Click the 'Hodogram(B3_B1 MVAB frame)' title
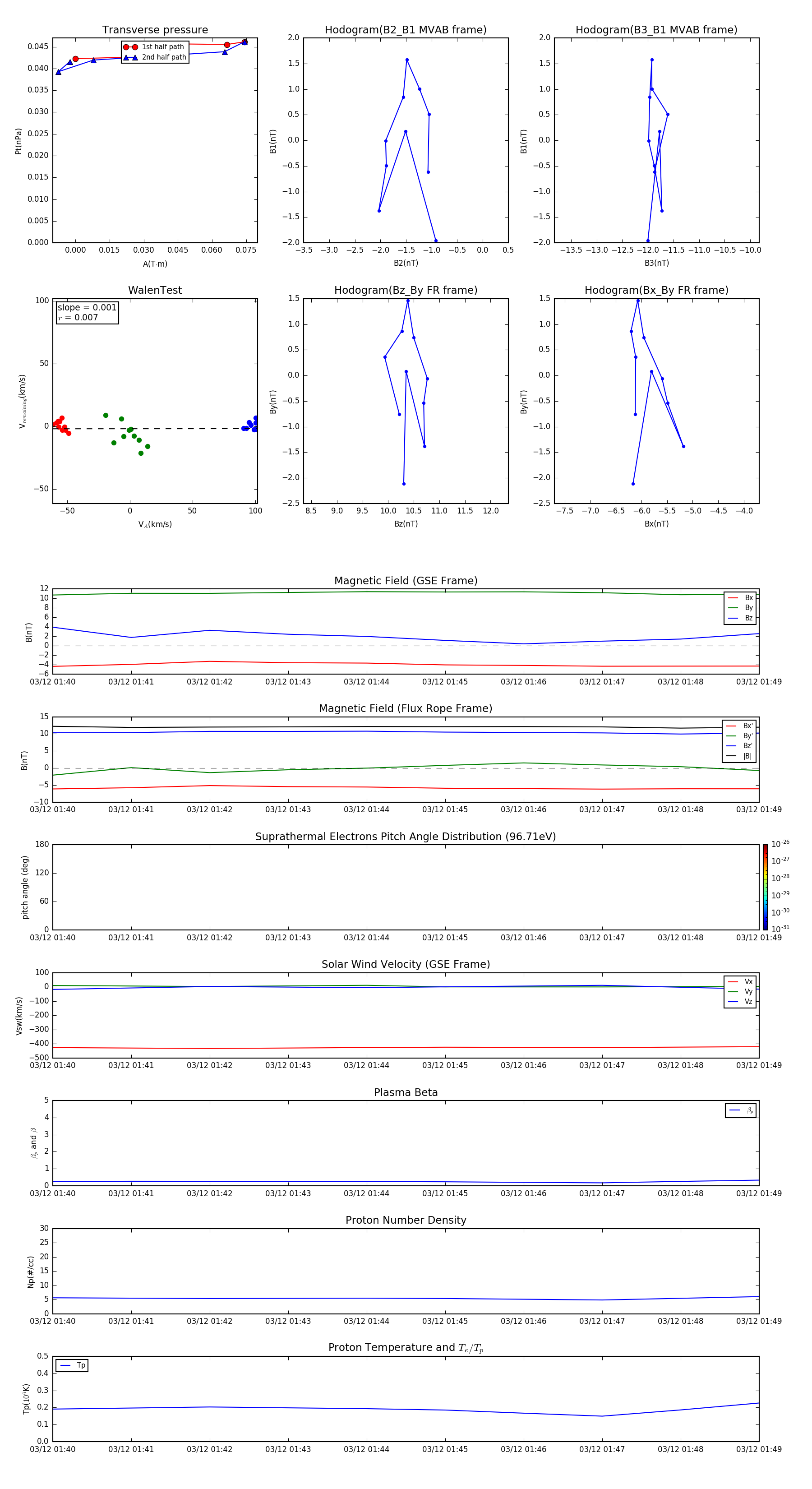 [x=656, y=30]
